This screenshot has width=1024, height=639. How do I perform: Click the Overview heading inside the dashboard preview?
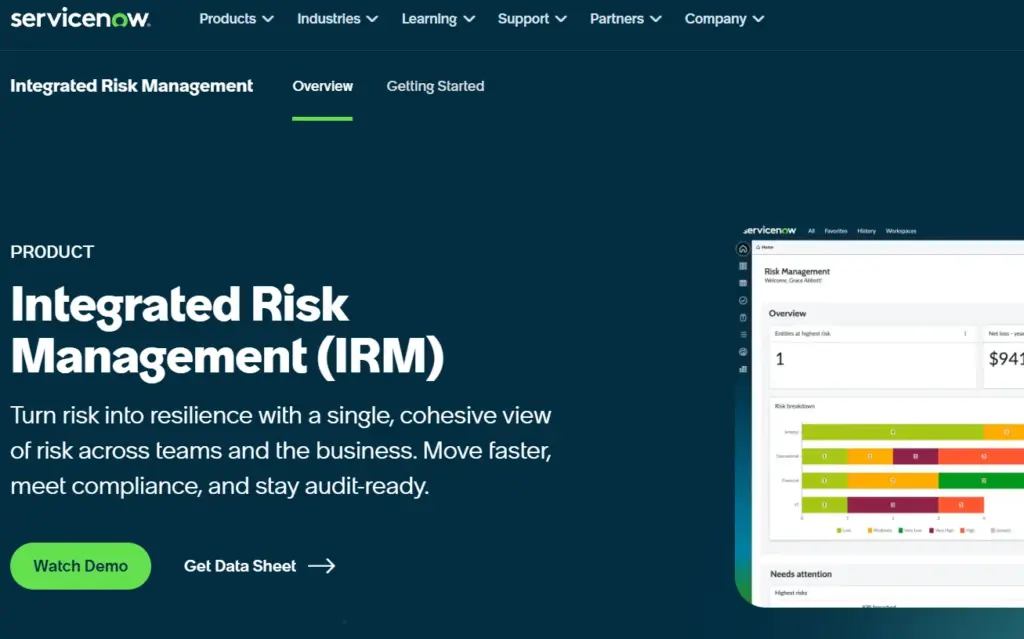click(x=788, y=314)
